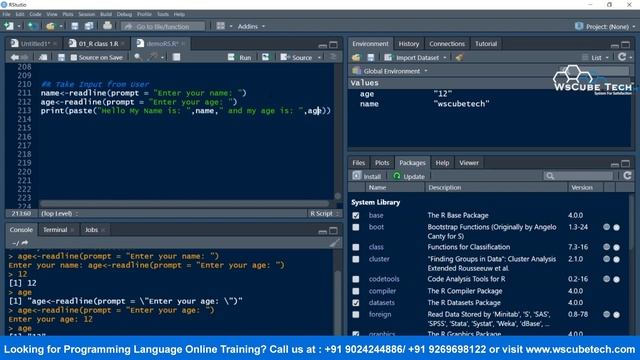Open Import Dataset dropdown
This screenshot has width=640, height=360.
pos(416,58)
